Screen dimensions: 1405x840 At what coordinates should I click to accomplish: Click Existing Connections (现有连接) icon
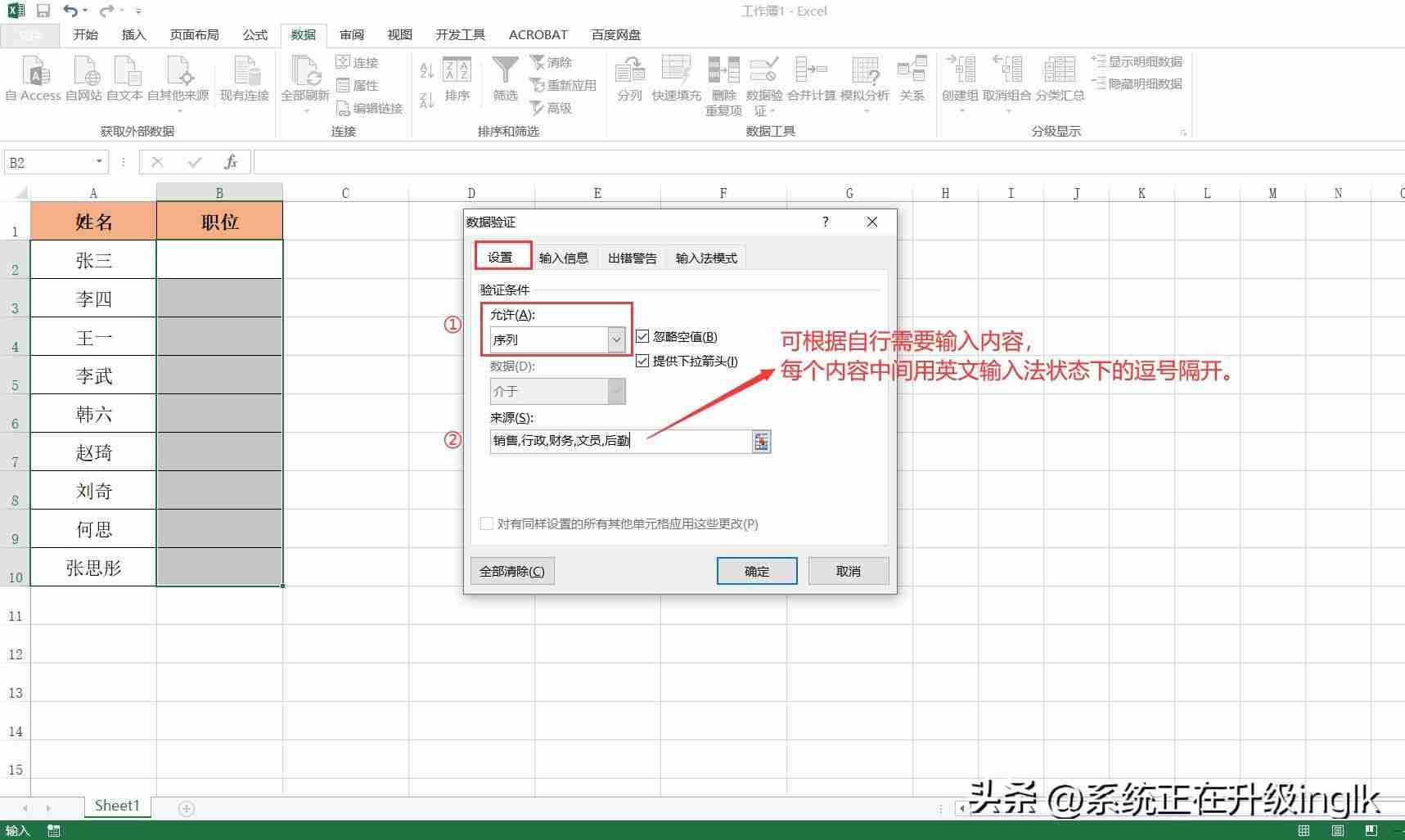(x=245, y=79)
